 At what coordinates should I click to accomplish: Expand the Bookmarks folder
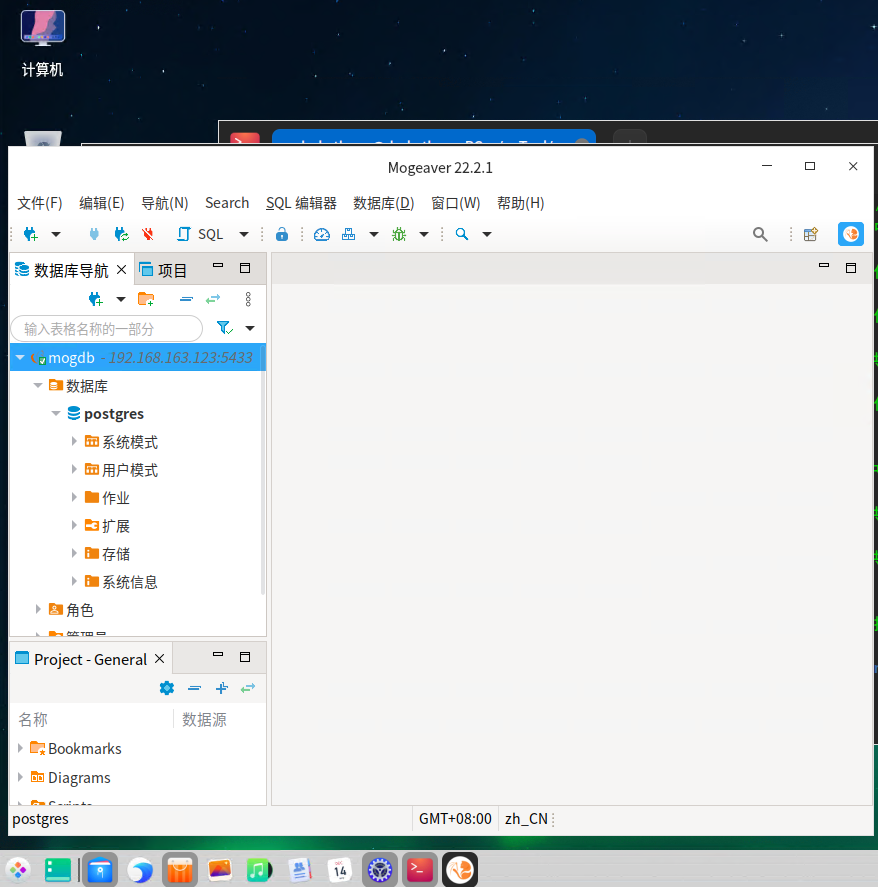coord(20,748)
